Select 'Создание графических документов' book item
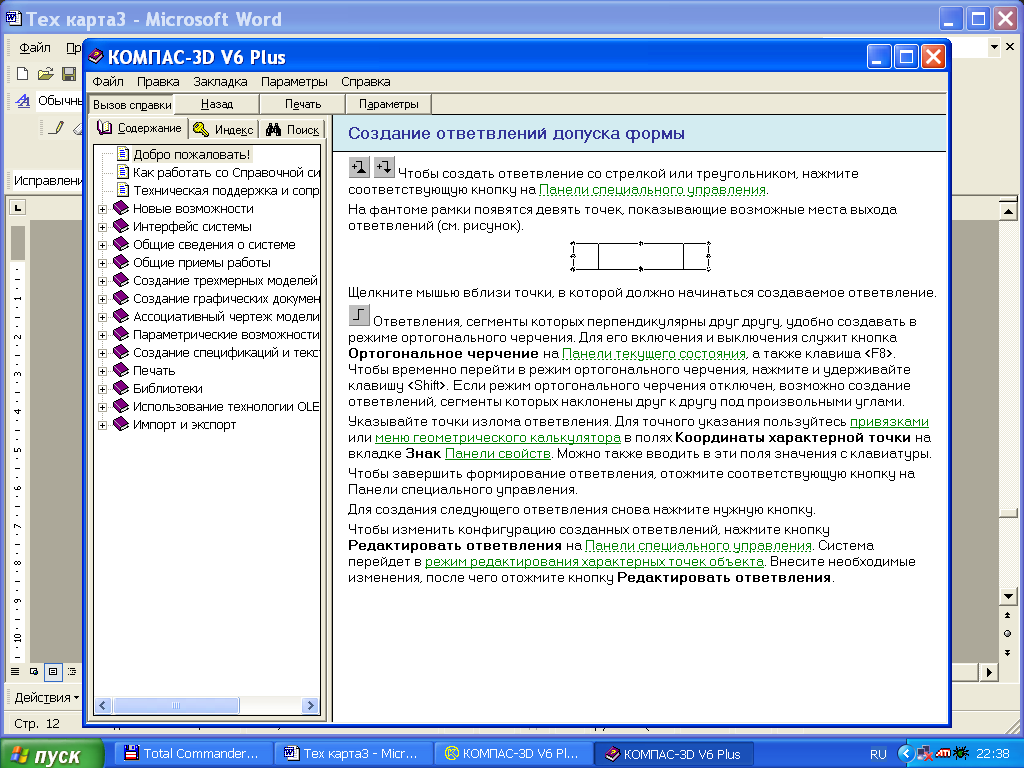This screenshot has width=1024, height=768. (226, 299)
